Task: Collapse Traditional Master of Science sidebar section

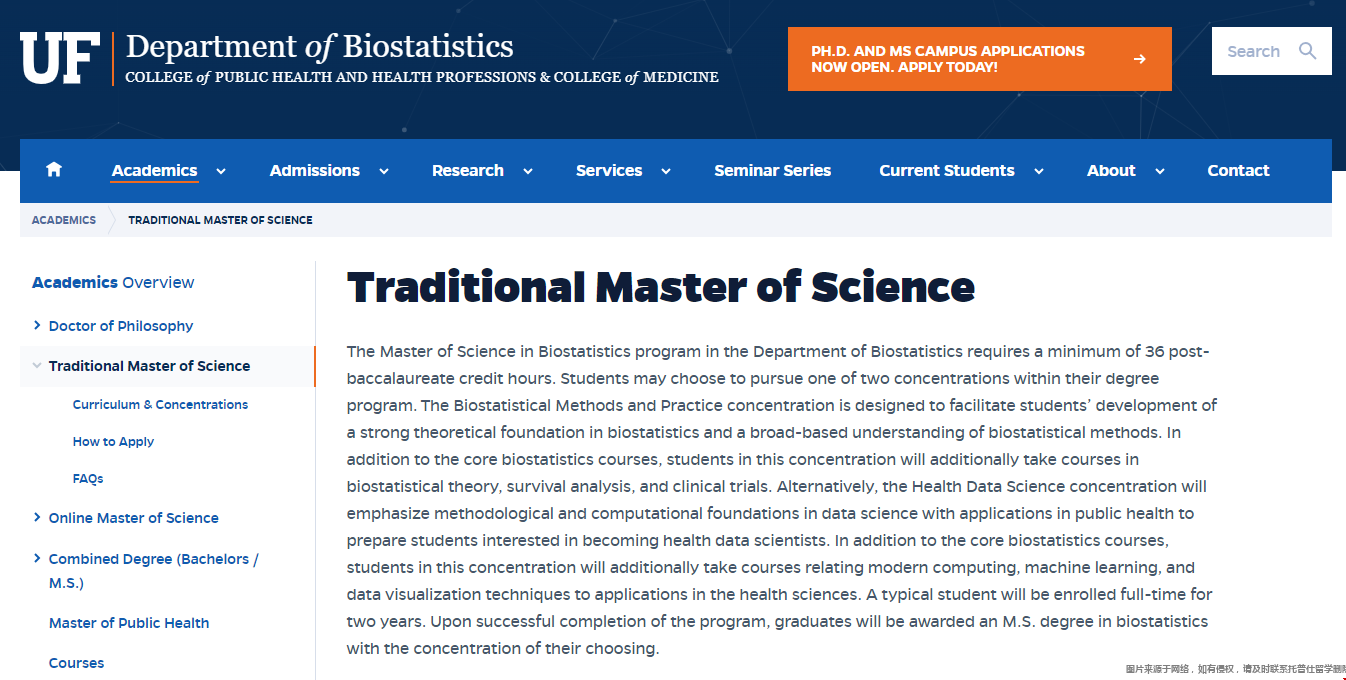Action: [x=37, y=366]
